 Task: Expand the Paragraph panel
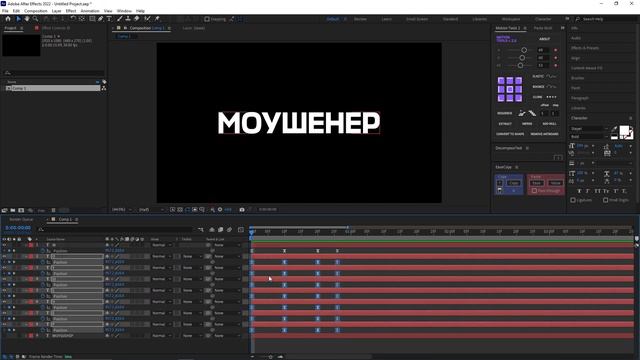pos(580,98)
